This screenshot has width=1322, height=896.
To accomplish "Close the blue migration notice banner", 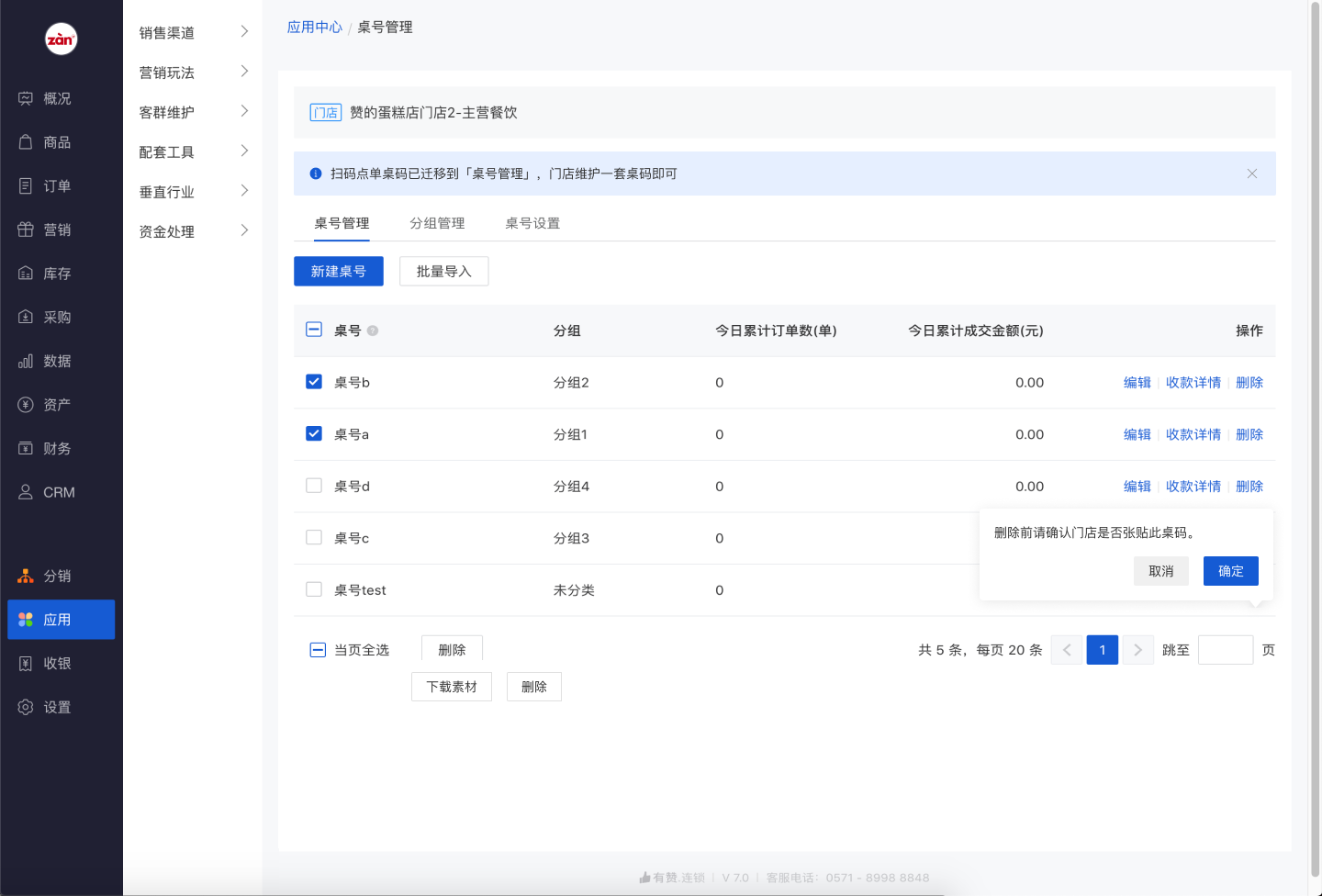I will [1251, 174].
